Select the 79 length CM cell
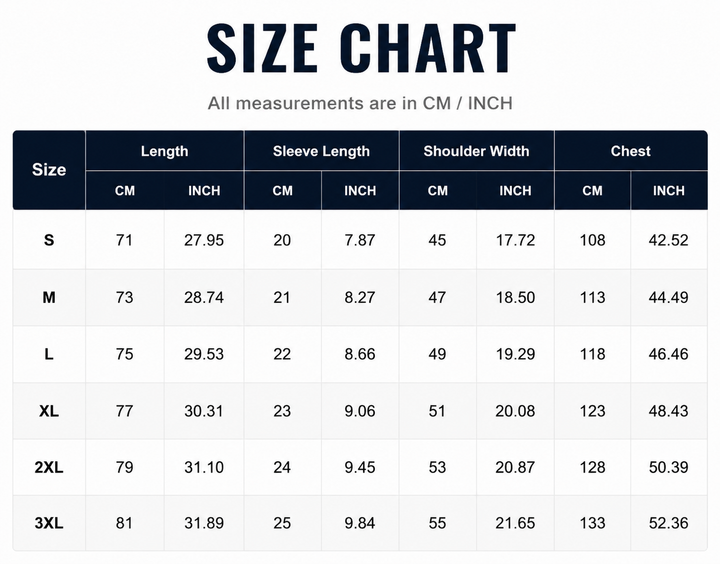This screenshot has height=564, width=720. click(x=124, y=467)
